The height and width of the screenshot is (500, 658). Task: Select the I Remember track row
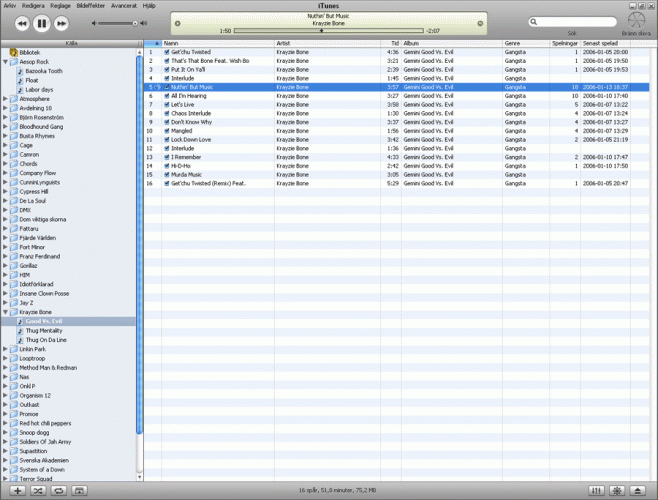tap(396, 157)
